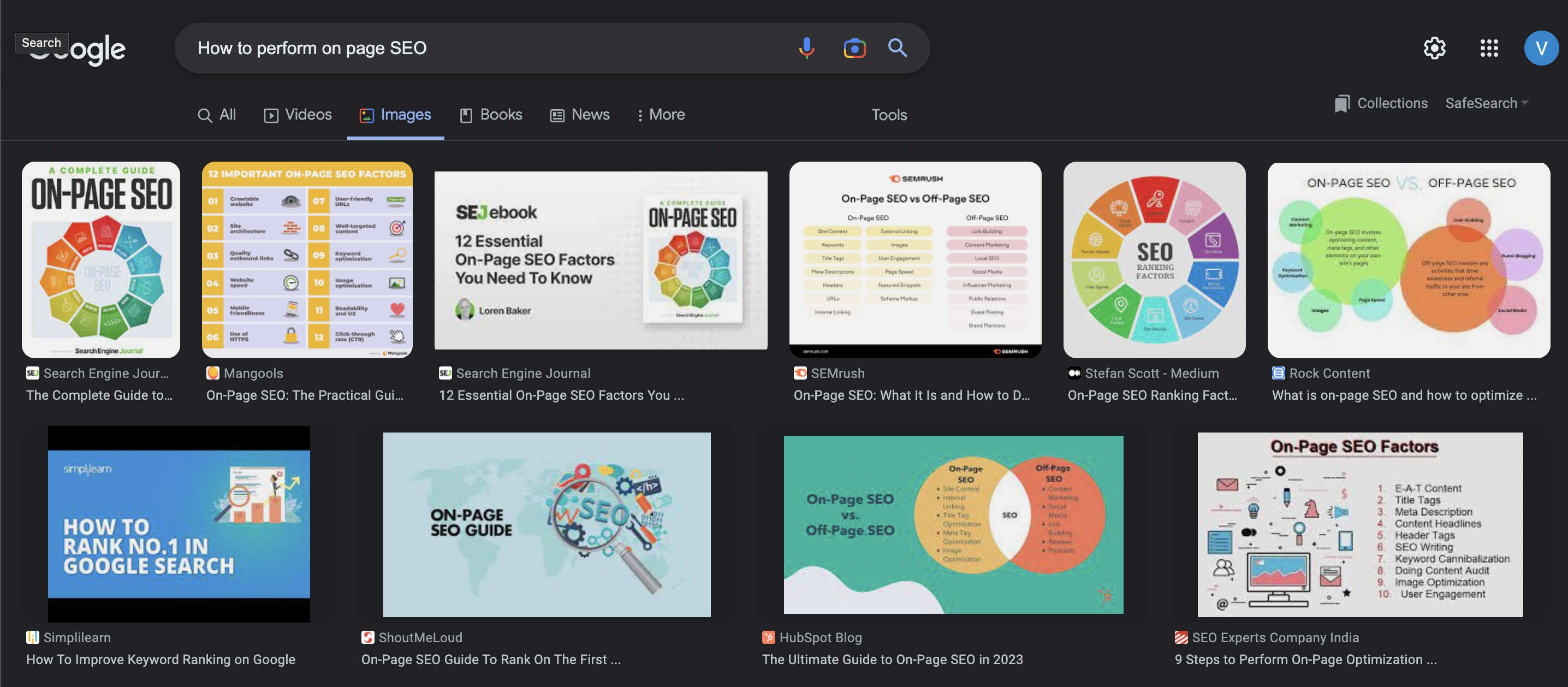Viewport: 1568px width, 687px height.
Task: Click the 'SEO Experts Company India' source name
Action: [x=1275, y=638]
